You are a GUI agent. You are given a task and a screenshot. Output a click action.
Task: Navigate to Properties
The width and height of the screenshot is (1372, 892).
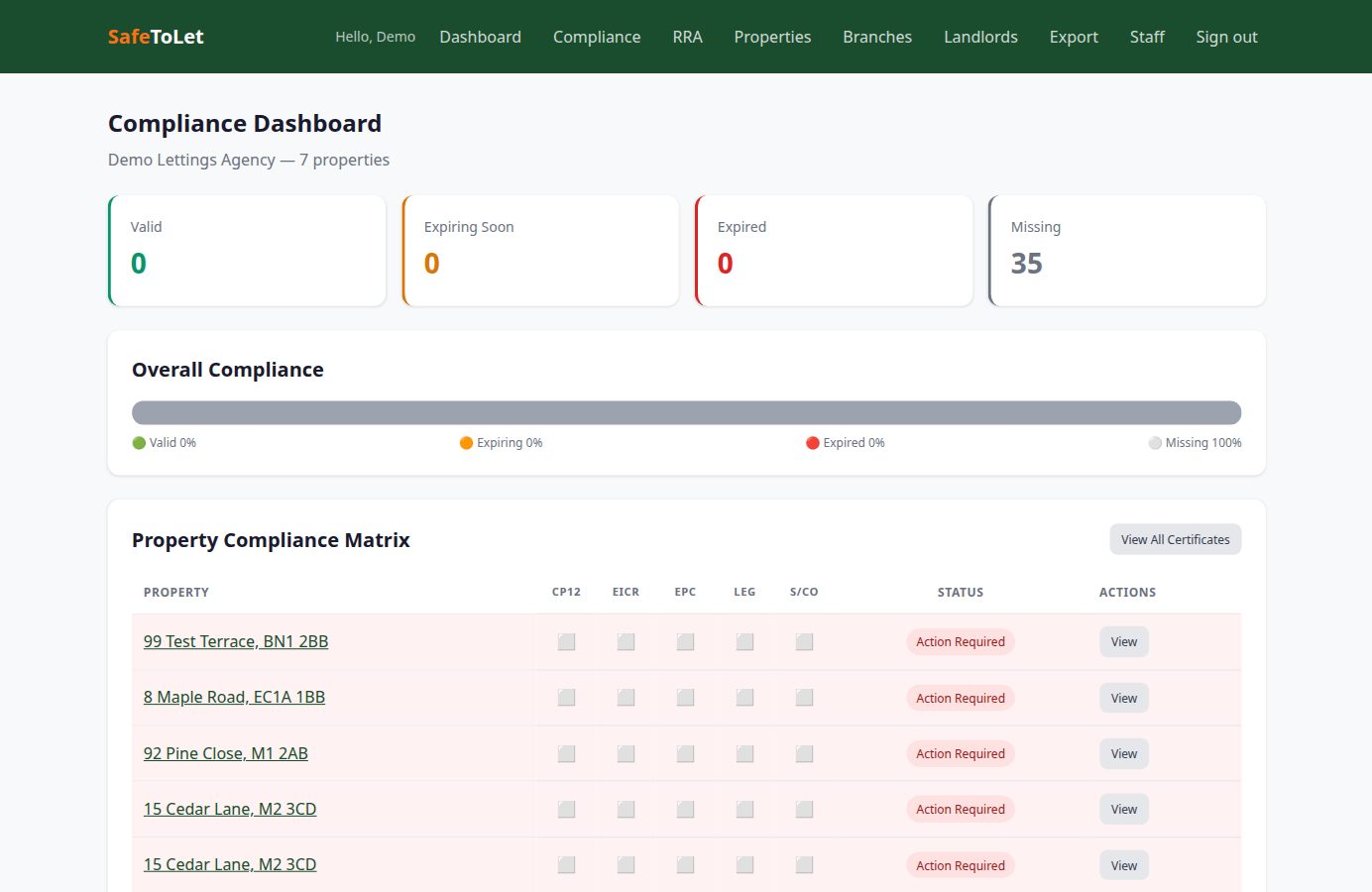(x=772, y=37)
